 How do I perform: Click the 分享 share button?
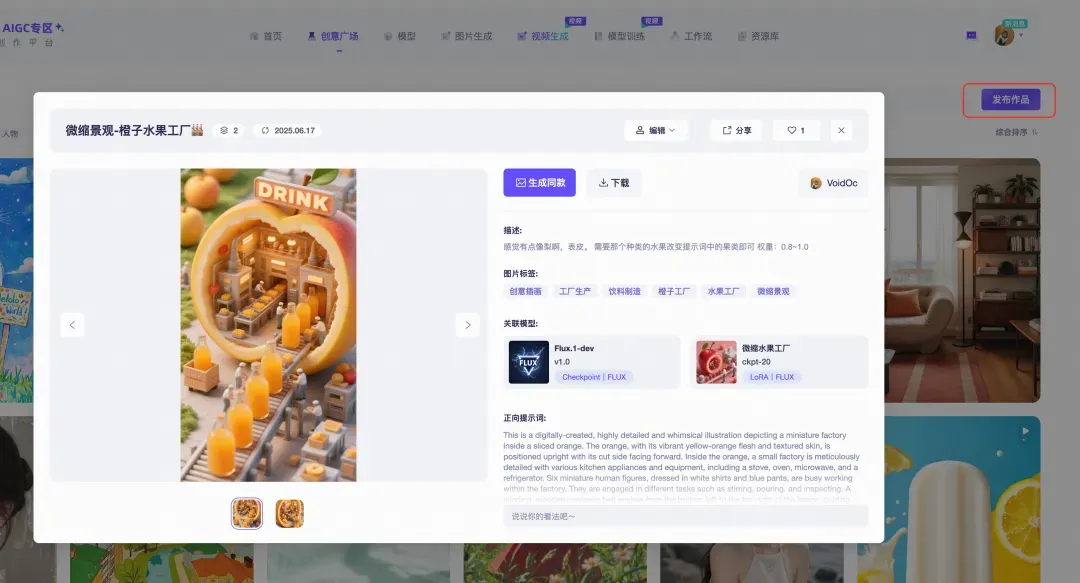point(736,130)
